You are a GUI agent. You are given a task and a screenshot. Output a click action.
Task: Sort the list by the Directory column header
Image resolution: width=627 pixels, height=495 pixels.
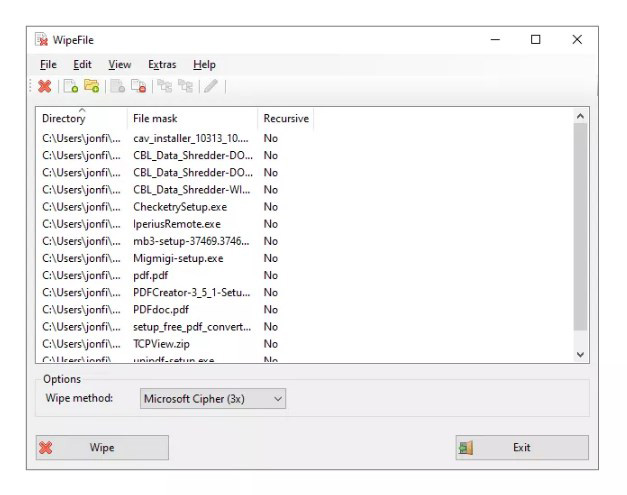(x=82, y=118)
